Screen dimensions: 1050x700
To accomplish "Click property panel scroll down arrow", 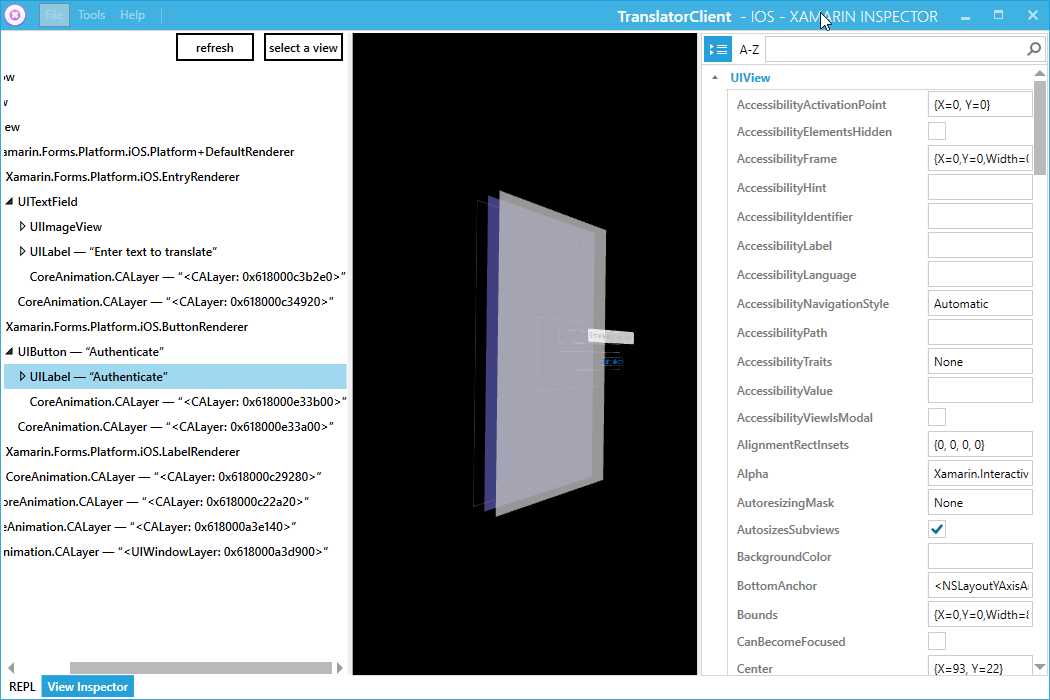I will tap(1039, 667).
